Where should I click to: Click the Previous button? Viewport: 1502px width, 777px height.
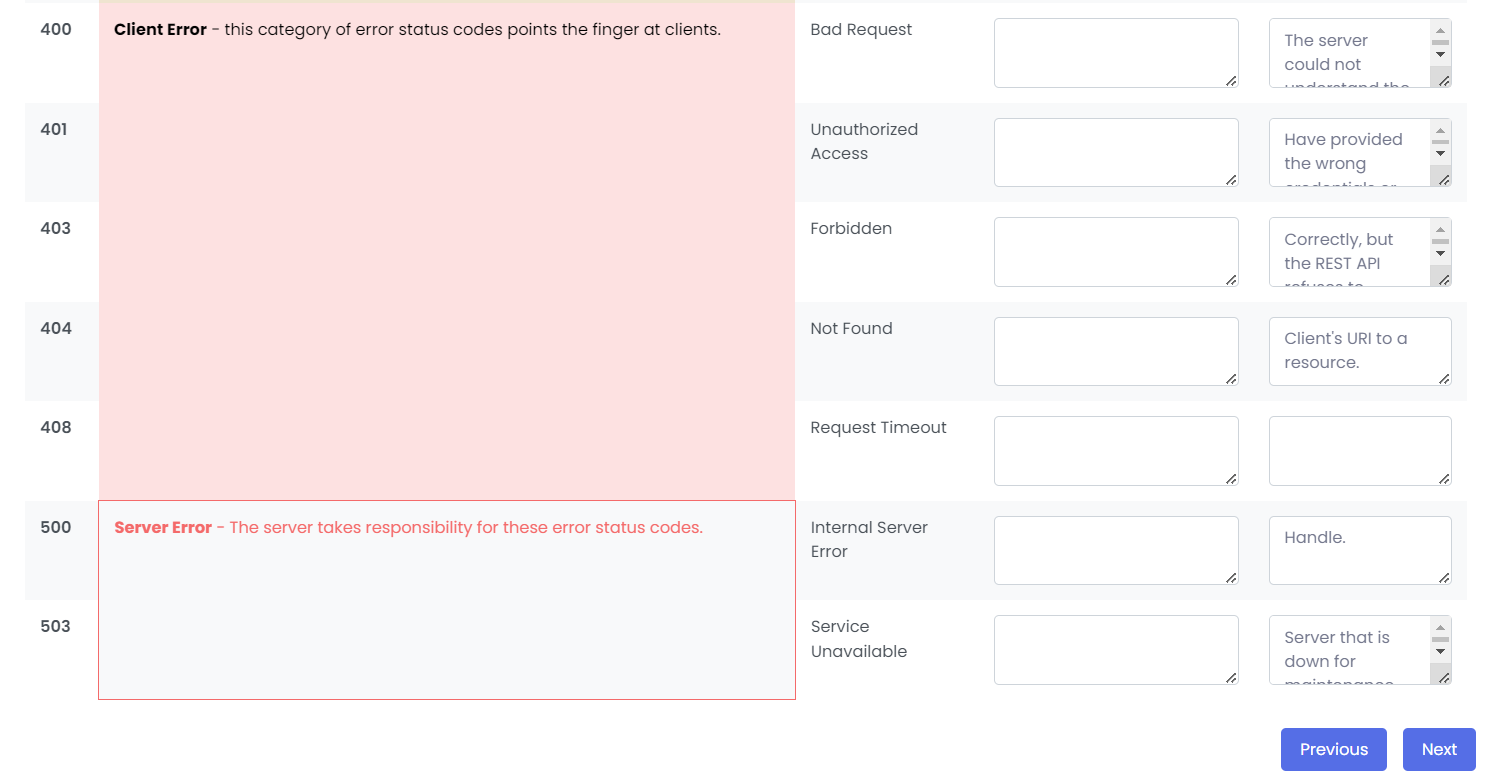click(1333, 749)
